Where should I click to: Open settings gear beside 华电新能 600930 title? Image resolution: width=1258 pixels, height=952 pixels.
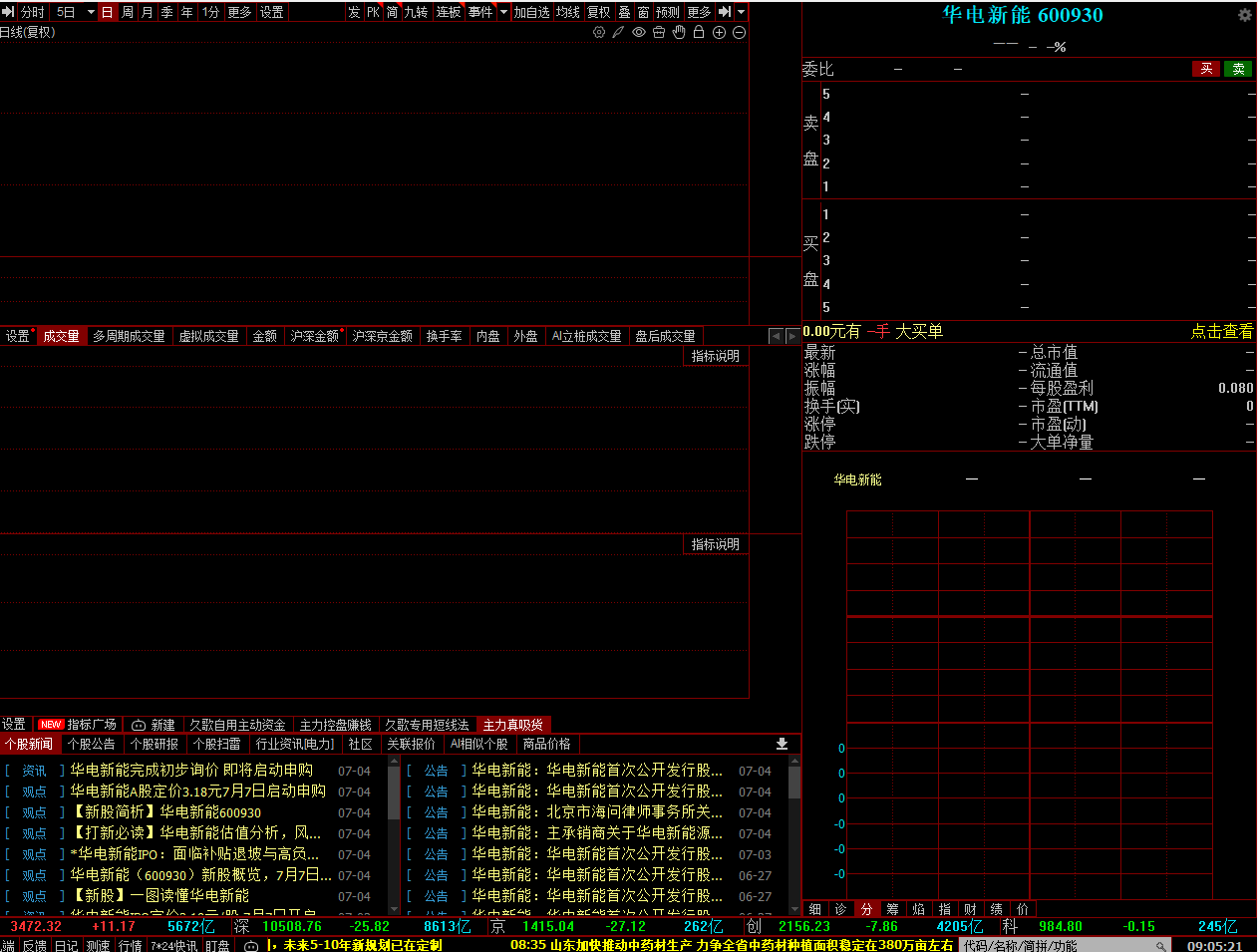(1244, 15)
